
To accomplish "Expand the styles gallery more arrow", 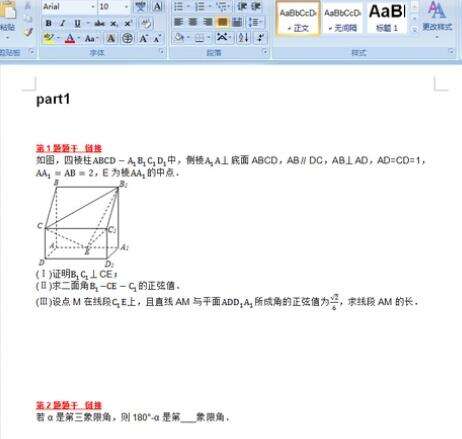I will tap(414, 29).
